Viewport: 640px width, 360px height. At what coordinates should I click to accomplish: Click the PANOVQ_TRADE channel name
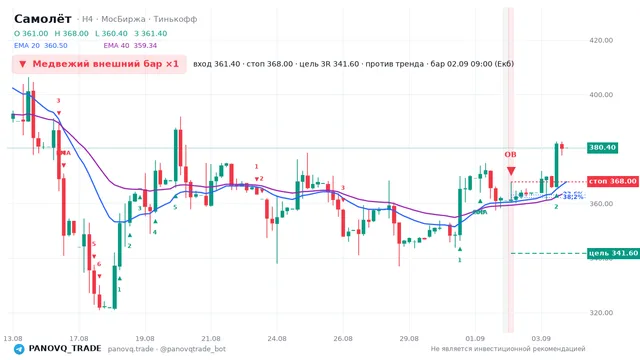pyautogui.click(x=65, y=349)
